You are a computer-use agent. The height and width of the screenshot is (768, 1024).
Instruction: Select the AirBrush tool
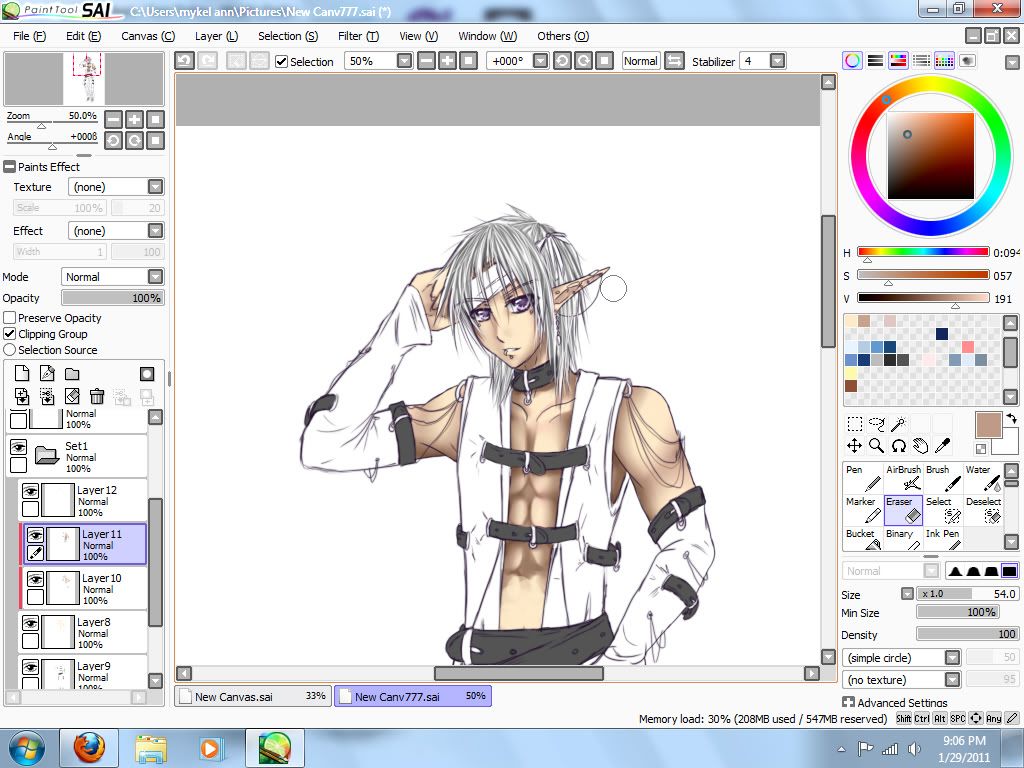coord(903,478)
